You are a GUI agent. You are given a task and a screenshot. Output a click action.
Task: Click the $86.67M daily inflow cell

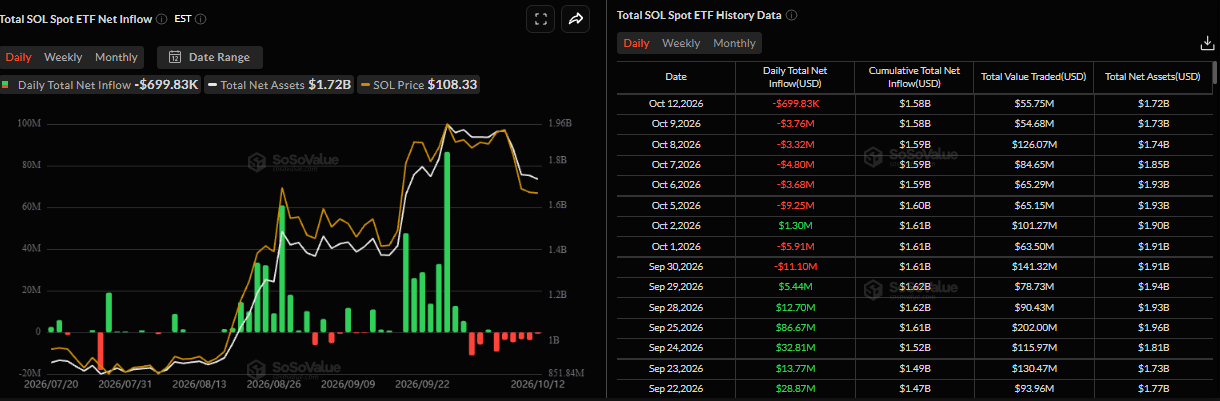[x=795, y=327]
